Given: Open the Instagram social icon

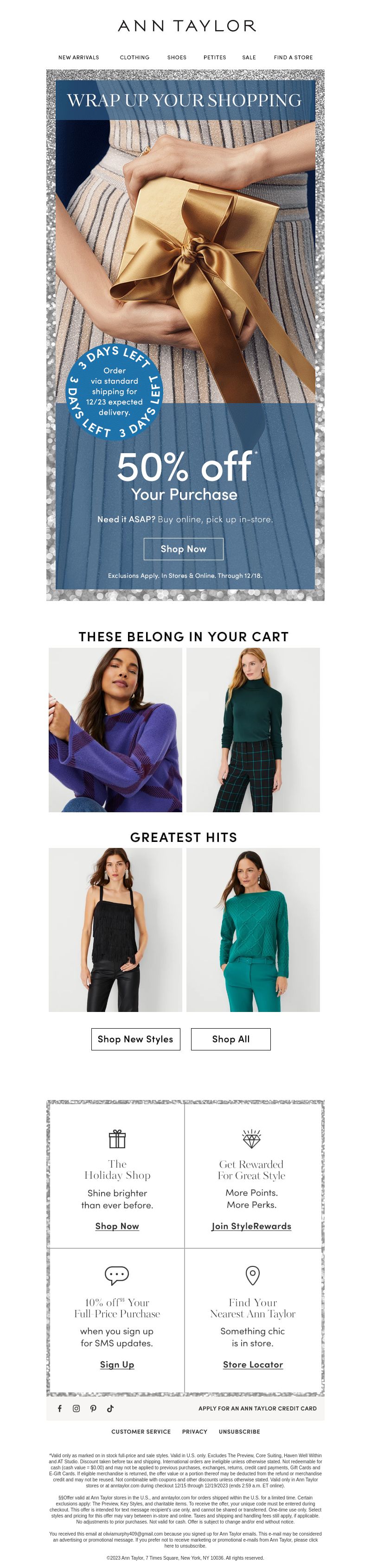Looking at the screenshot, I should coord(76,1408).
